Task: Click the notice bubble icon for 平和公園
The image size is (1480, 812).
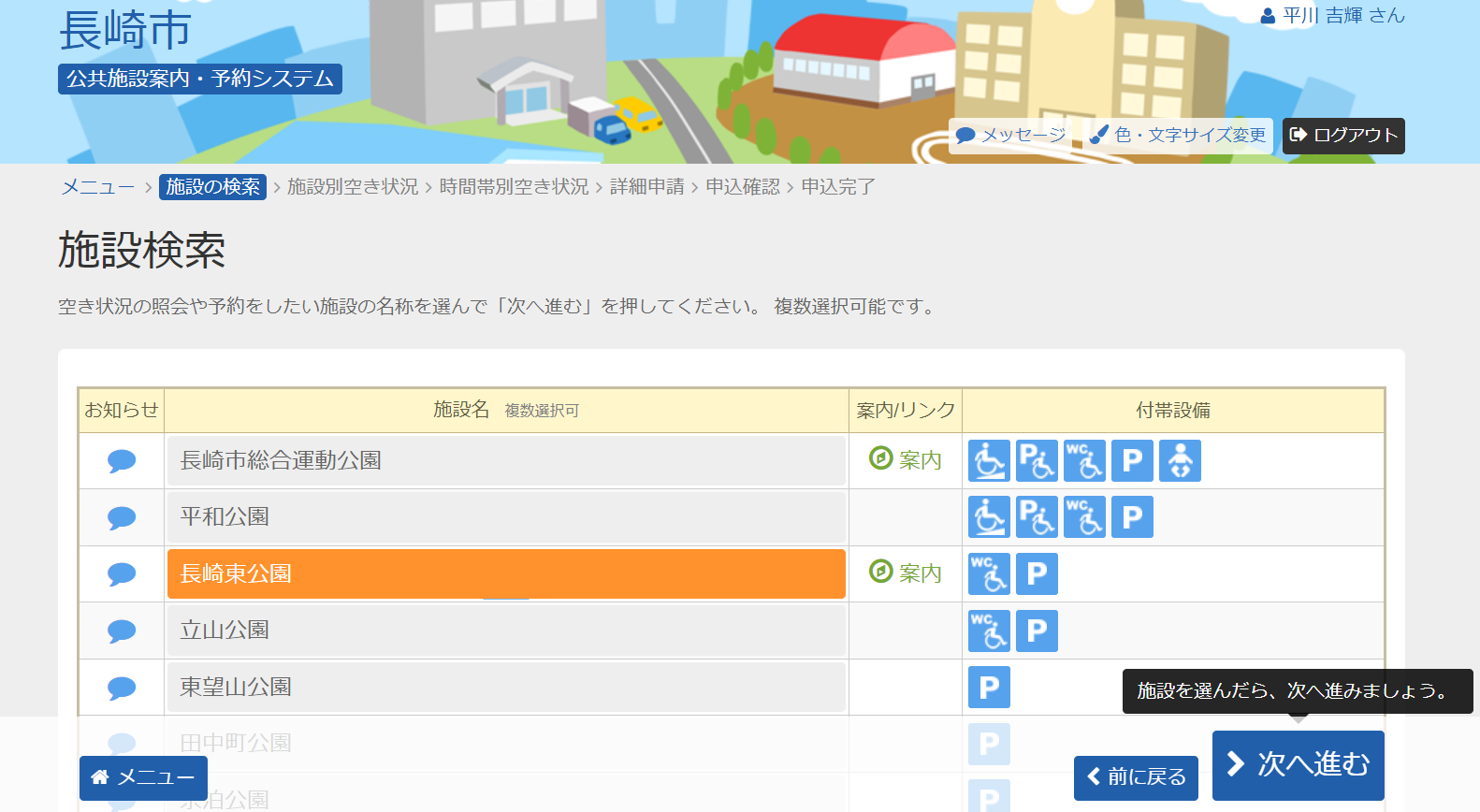Action: (x=122, y=517)
